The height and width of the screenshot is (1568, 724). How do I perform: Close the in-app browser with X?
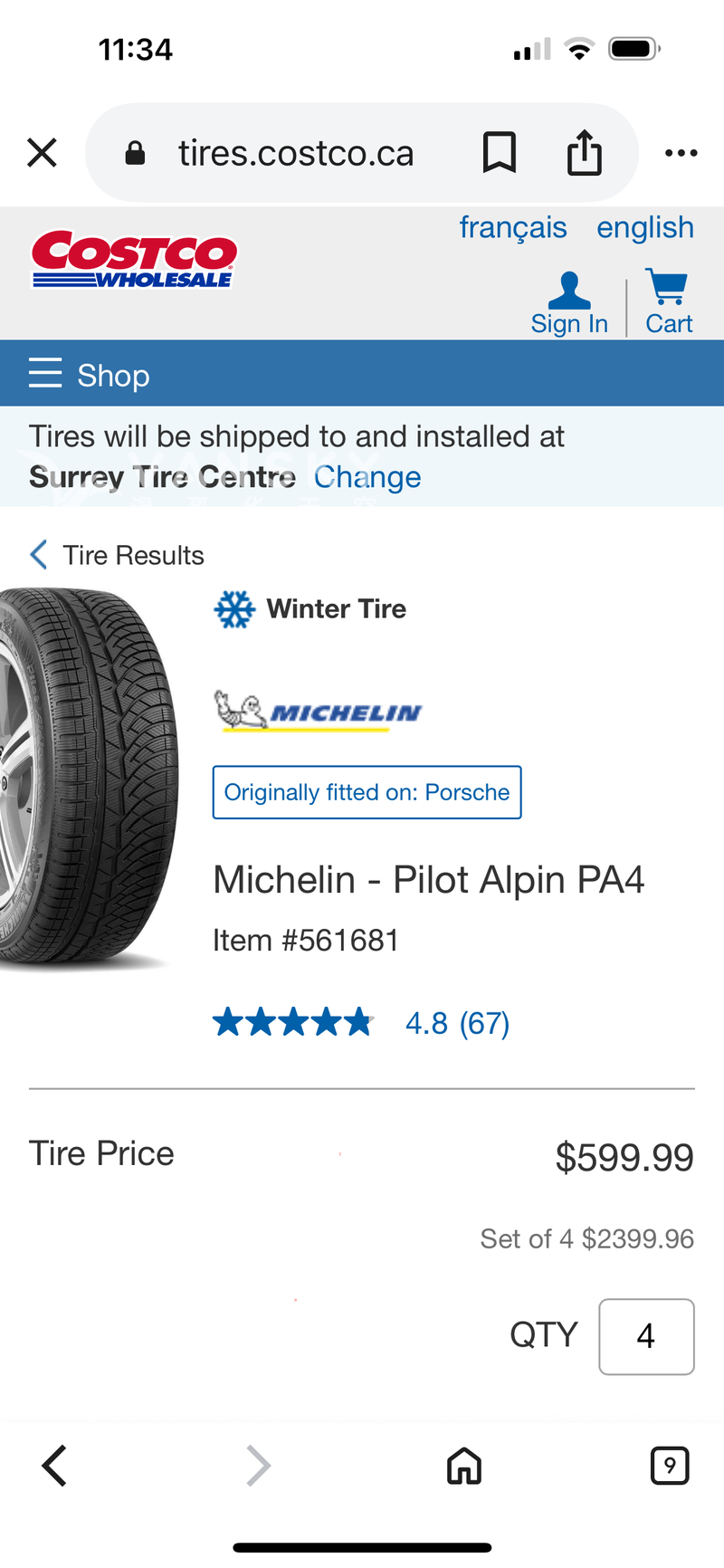(43, 153)
